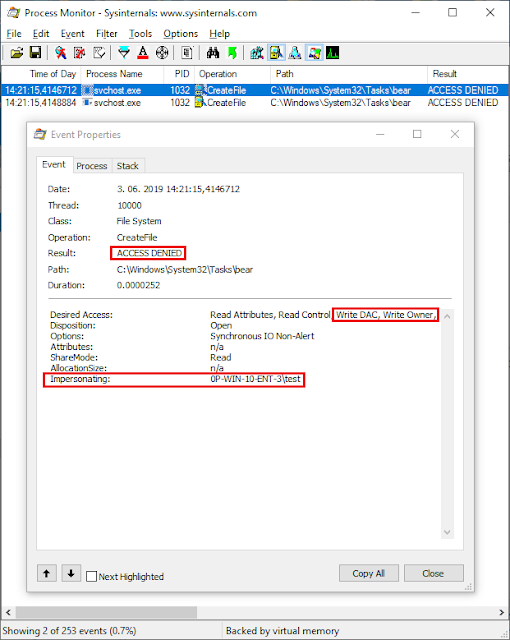Screen dimensions: 510x640
Task: Toggle Show Registry Activity toolbar button
Action: pyautogui.click(x=257, y=53)
